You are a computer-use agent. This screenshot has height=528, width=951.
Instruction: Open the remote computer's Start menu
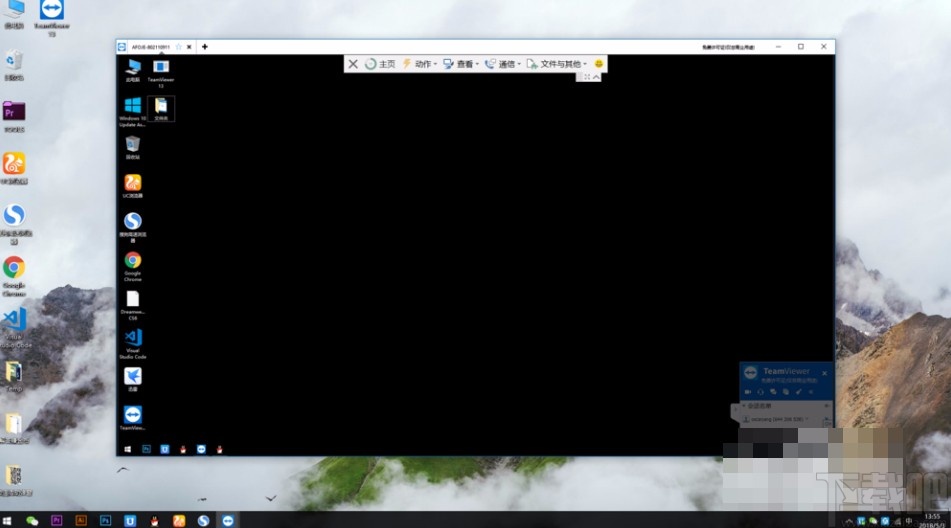pyautogui.click(x=128, y=449)
